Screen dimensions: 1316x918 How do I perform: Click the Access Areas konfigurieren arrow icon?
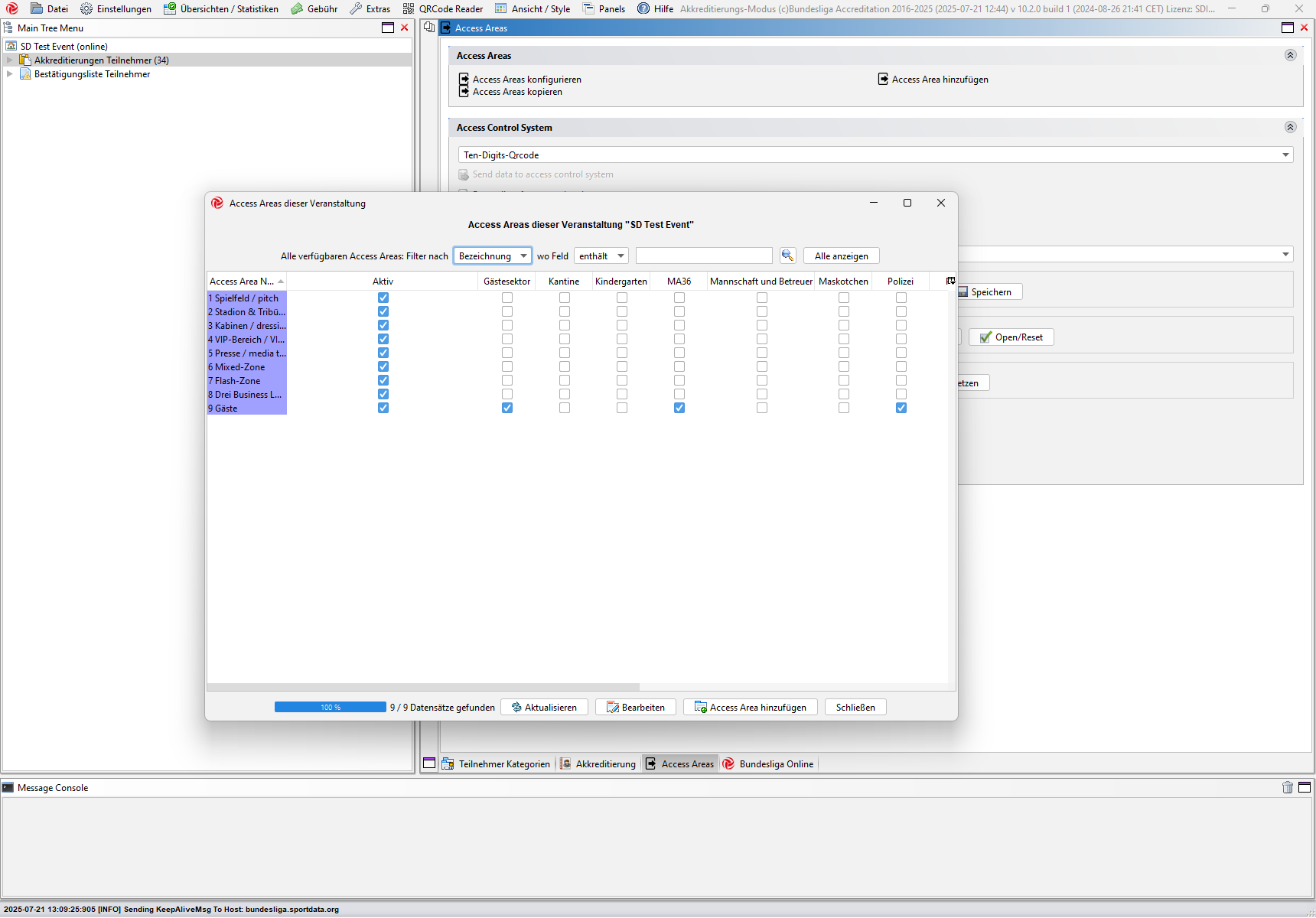coord(464,79)
